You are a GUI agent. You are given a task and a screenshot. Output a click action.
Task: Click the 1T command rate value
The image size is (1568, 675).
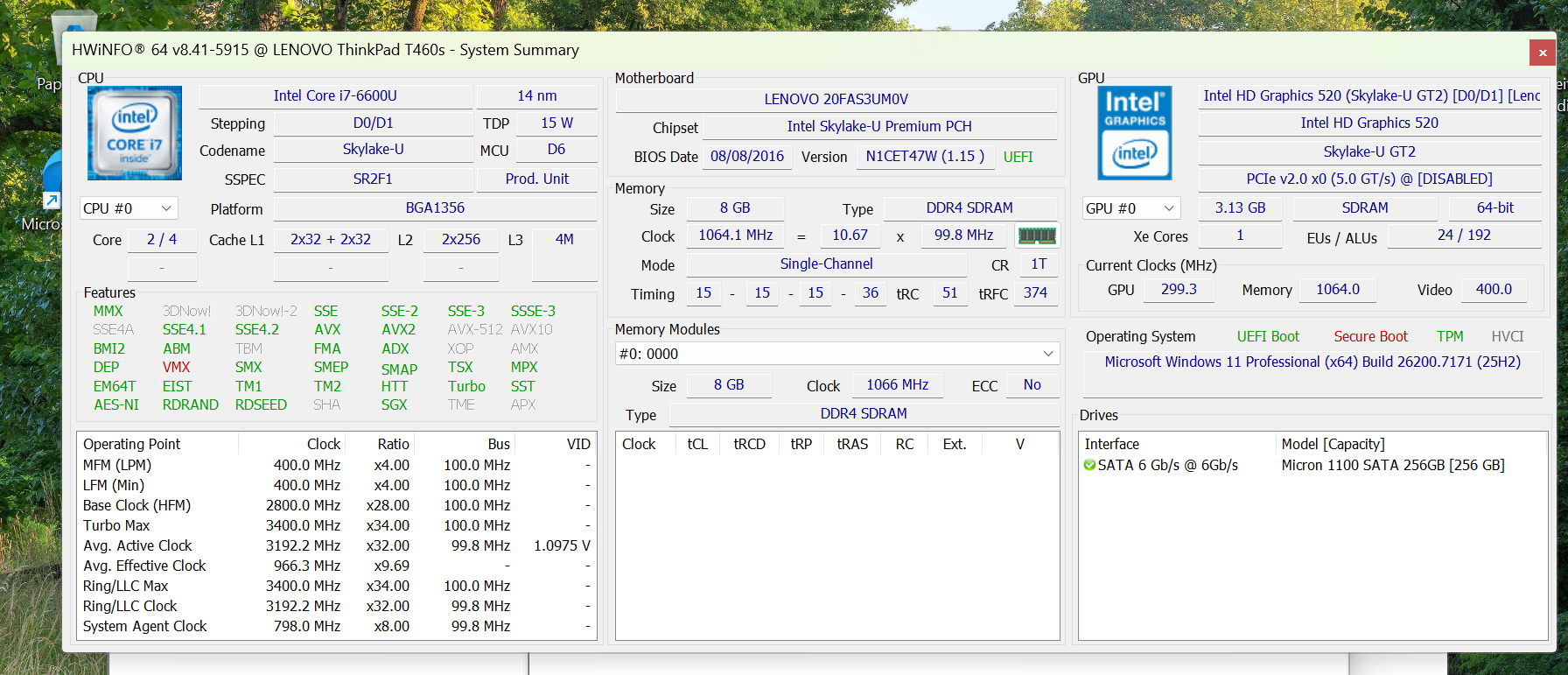point(1039,264)
